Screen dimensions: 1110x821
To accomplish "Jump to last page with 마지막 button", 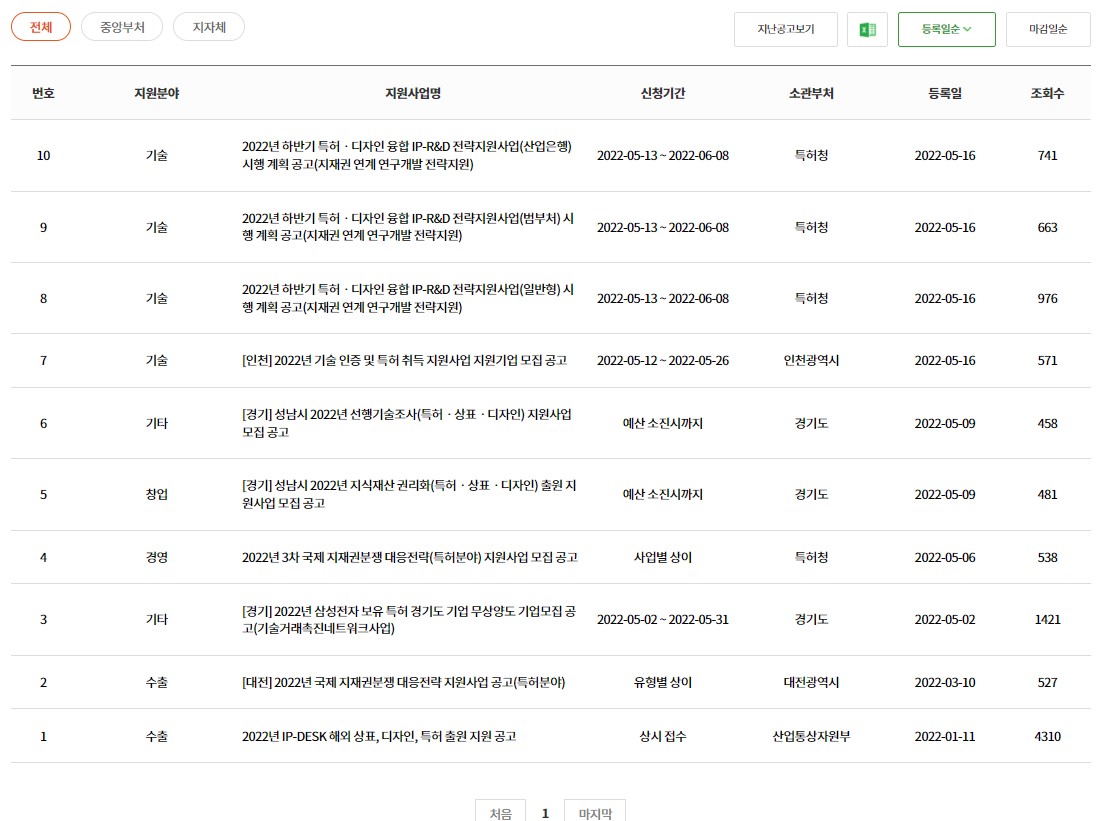I will 594,813.
